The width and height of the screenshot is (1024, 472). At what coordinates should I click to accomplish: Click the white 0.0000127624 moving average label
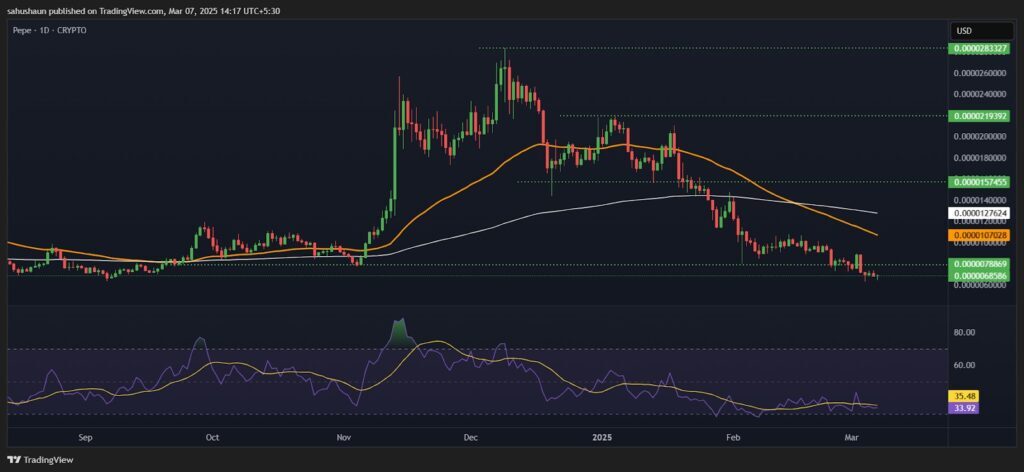tap(980, 213)
